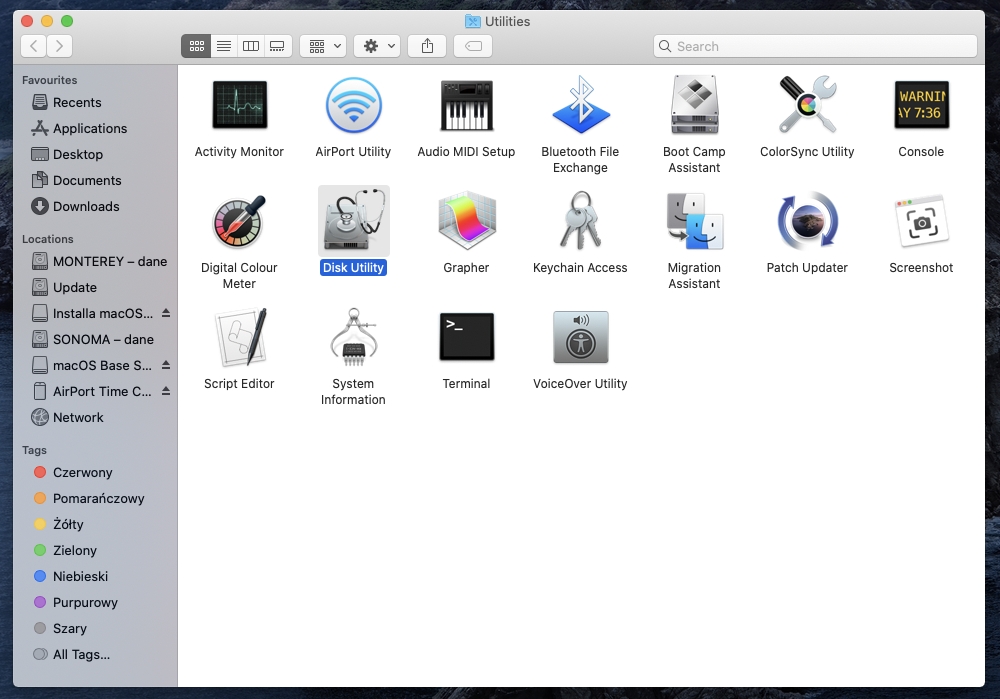Switch to column view
Viewport: 1000px width, 699px height.
(251, 46)
